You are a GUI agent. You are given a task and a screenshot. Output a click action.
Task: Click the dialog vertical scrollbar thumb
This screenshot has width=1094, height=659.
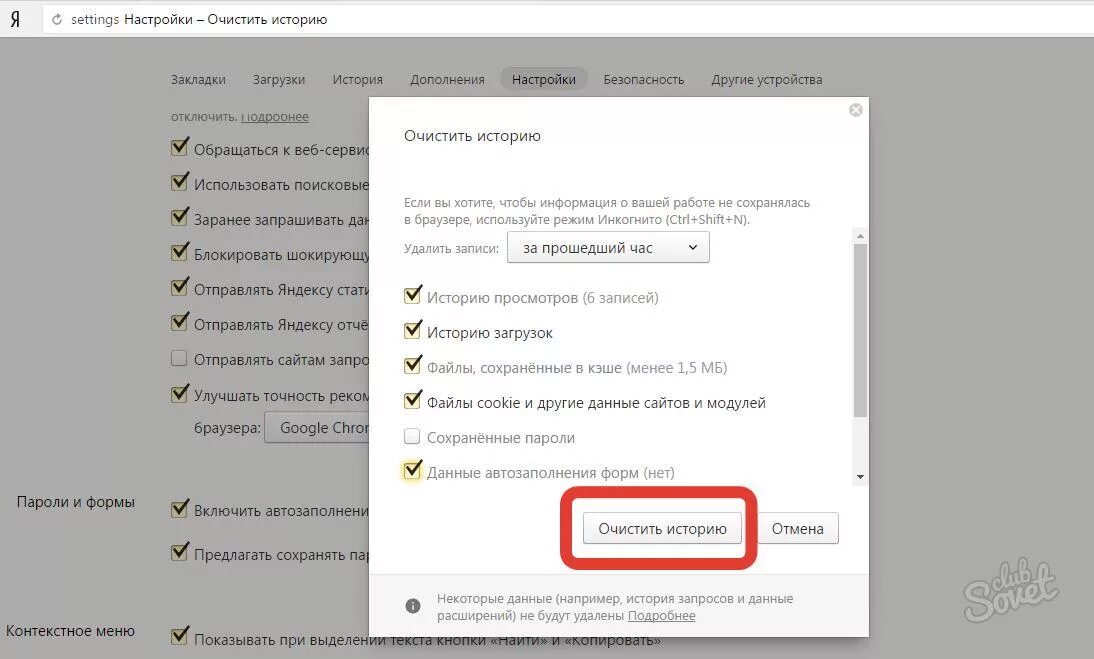click(860, 331)
